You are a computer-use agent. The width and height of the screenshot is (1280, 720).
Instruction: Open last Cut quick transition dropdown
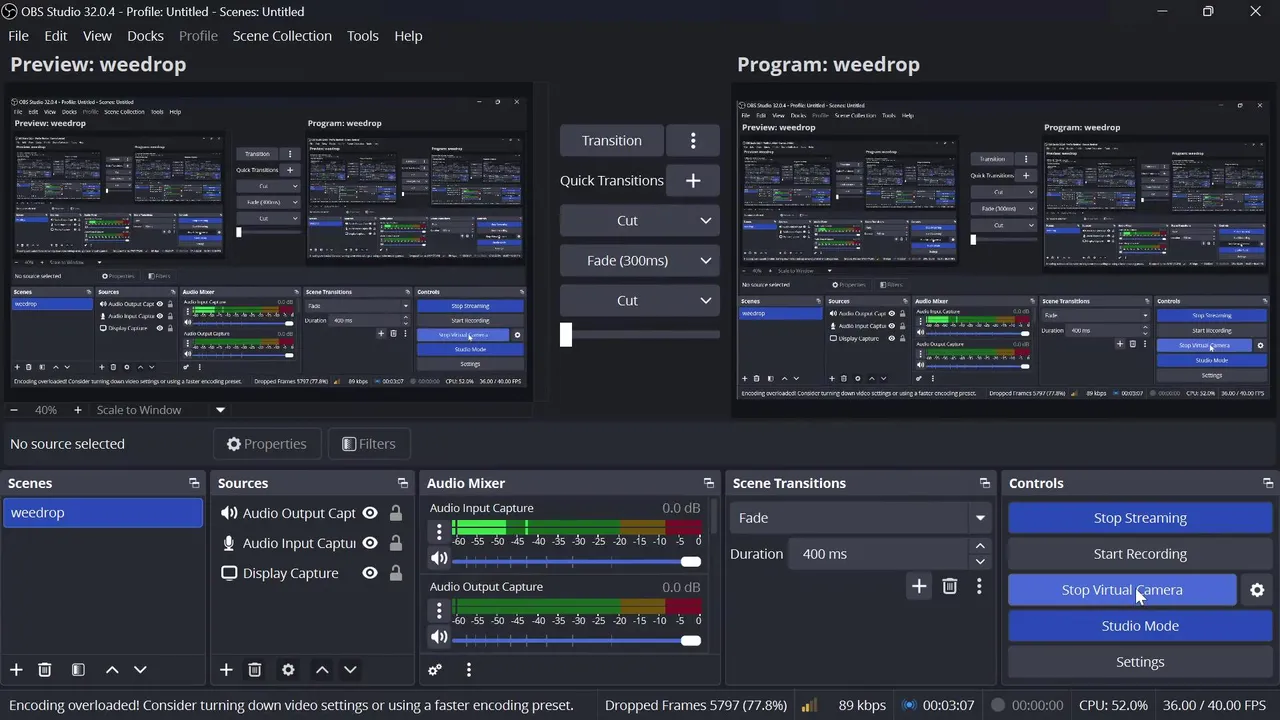pyautogui.click(x=639, y=300)
